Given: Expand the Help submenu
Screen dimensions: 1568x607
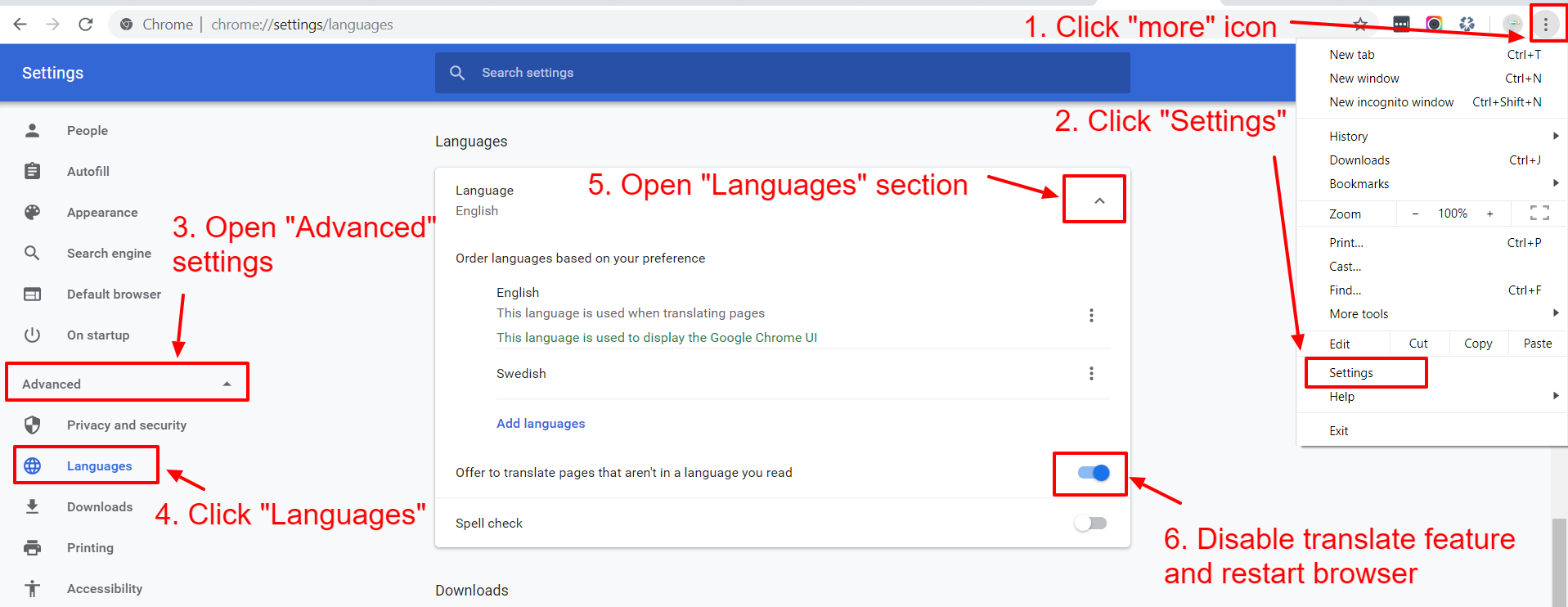Looking at the screenshot, I should (x=1556, y=396).
